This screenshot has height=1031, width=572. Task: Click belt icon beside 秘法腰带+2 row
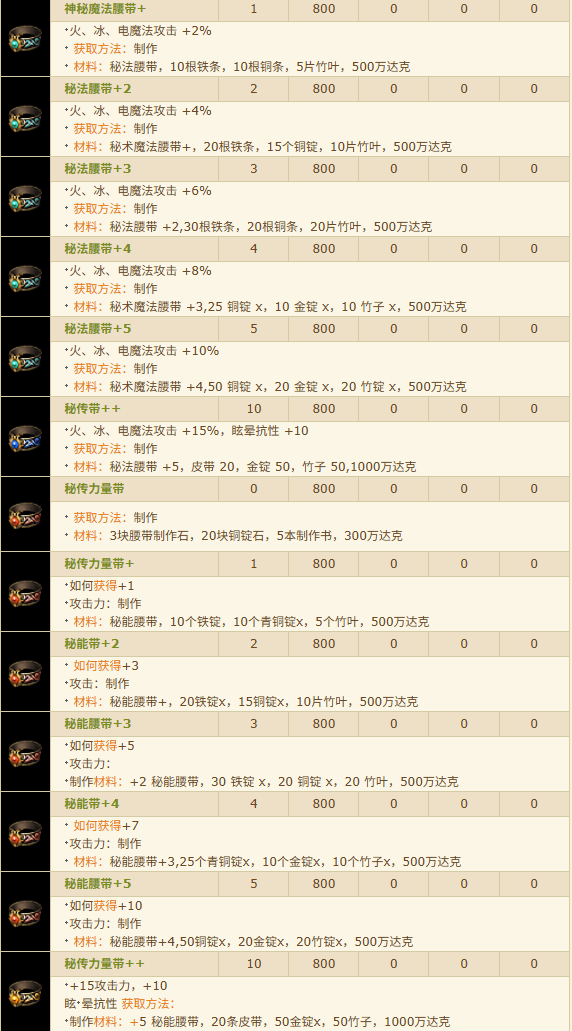(x=25, y=118)
